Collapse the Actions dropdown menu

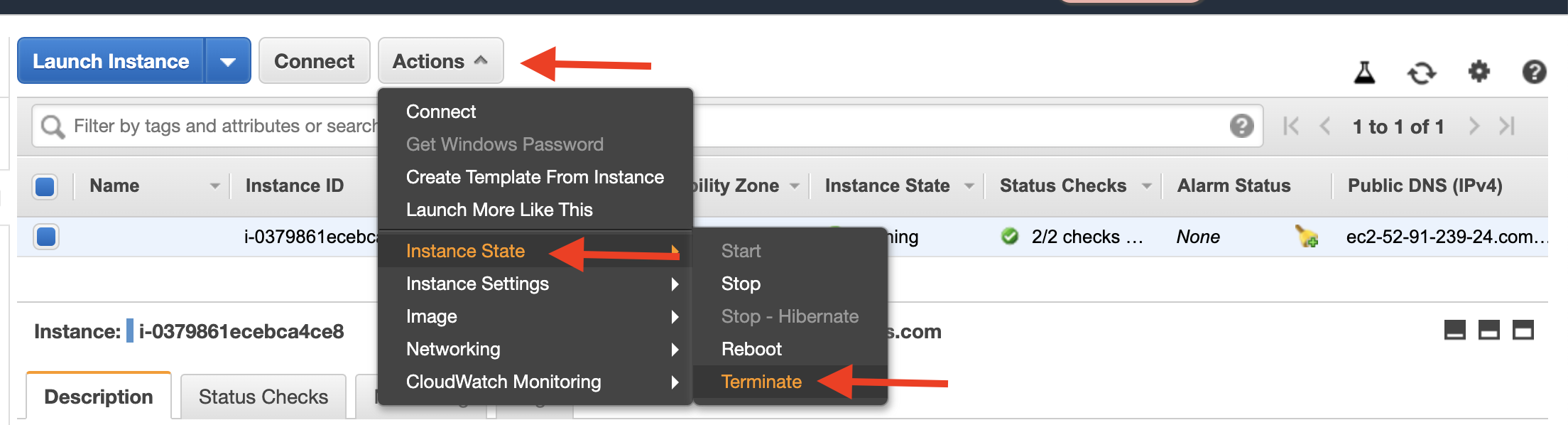[x=440, y=61]
